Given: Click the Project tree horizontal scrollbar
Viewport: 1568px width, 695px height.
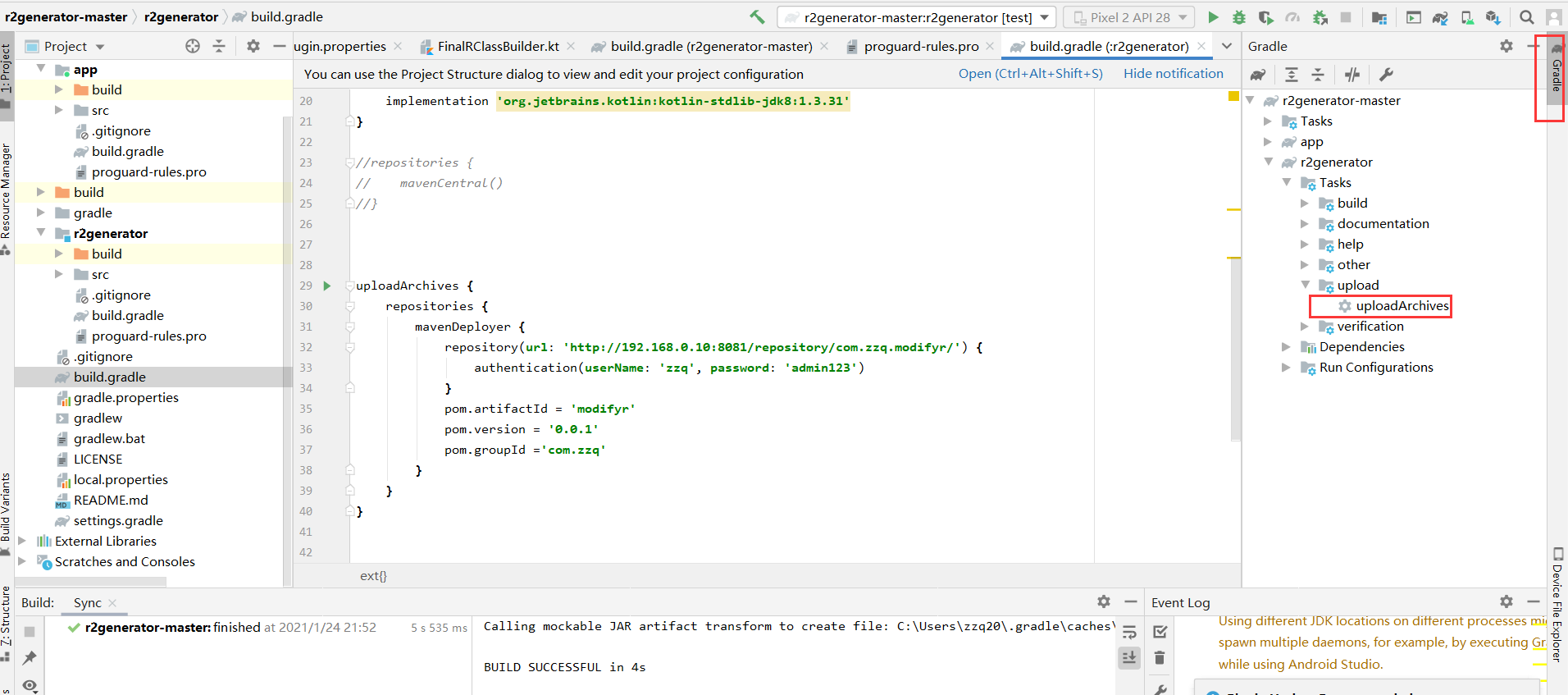Looking at the screenshot, I should pyautogui.click(x=90, y=582).
